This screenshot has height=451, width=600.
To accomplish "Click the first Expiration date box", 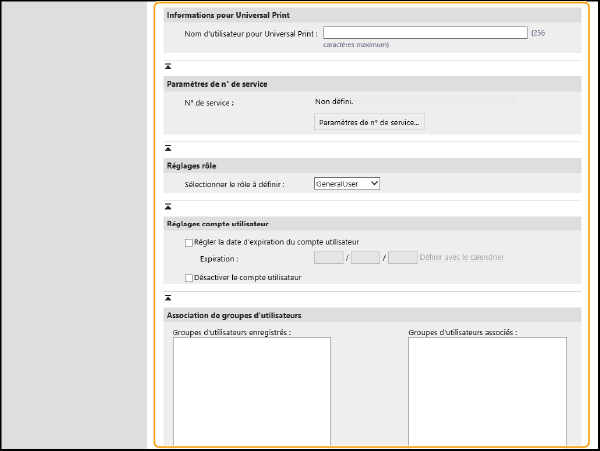I will 328,258.
